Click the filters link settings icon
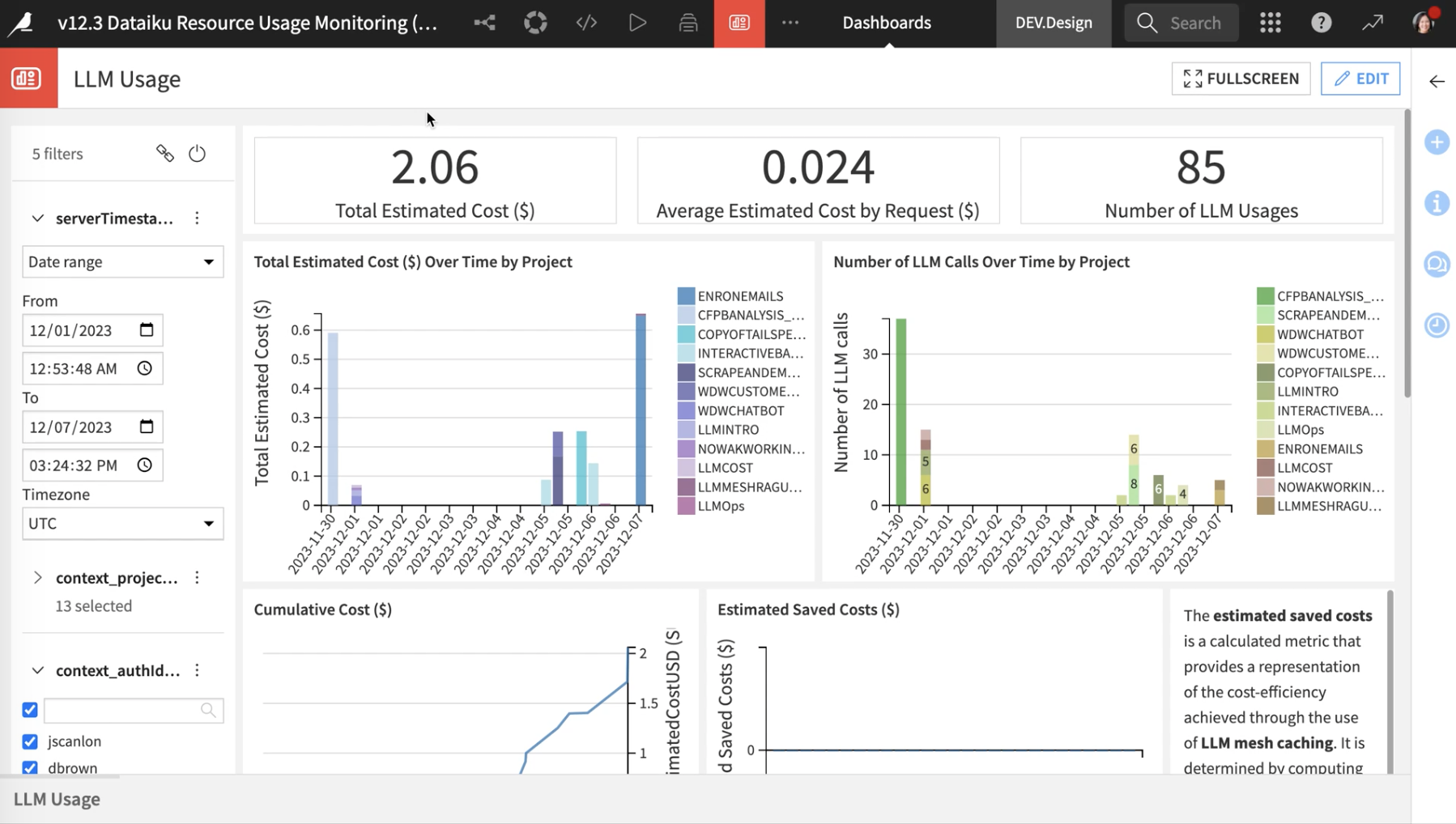Screen dimensions: 1456x824 [164, 153]
